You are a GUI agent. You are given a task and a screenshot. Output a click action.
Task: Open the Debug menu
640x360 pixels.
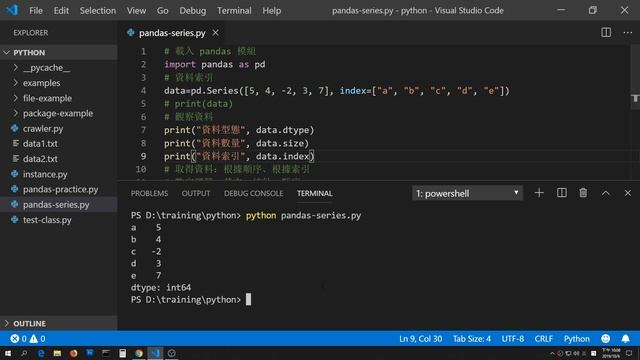coord(193,11)
